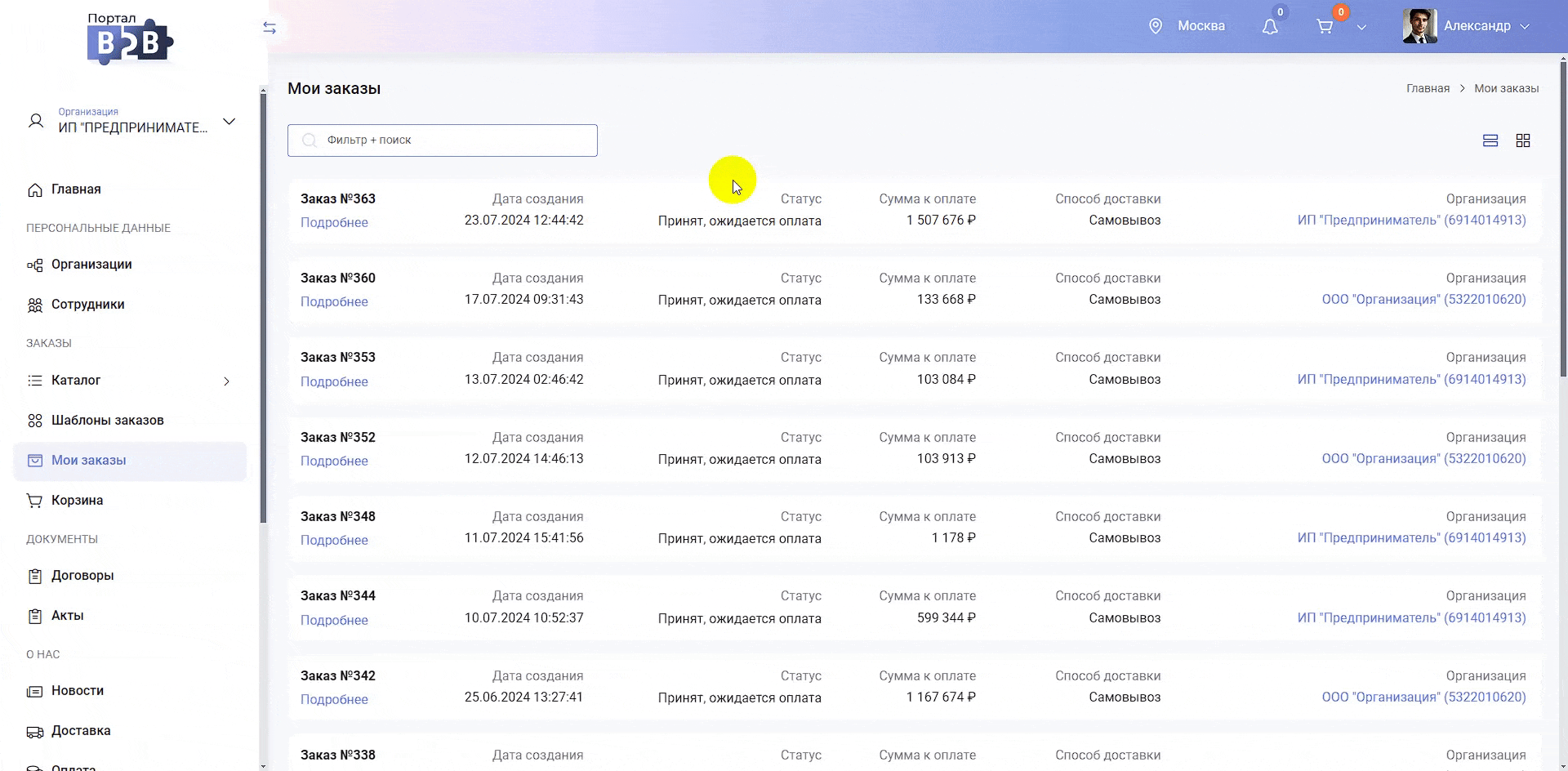Open Сотрудники page from sidebar

click(87, 305)
